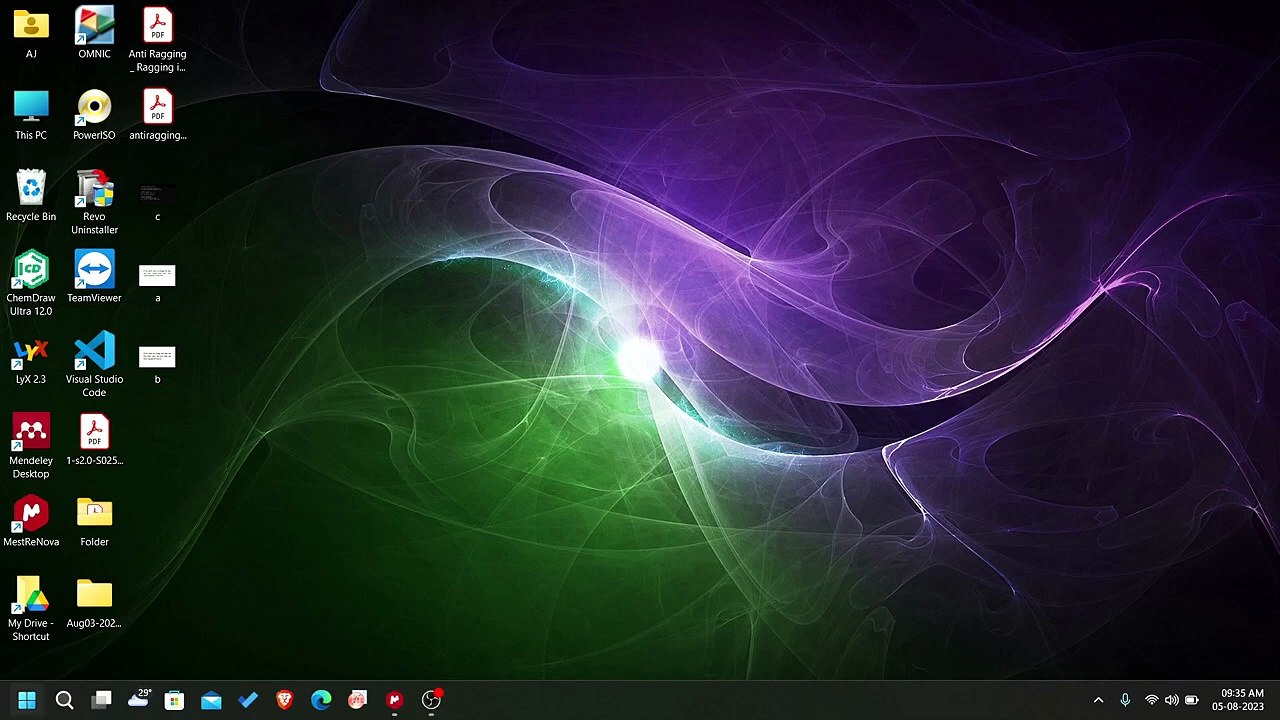
Task: Check battery status in system tray
Action: coord(1192,700)
